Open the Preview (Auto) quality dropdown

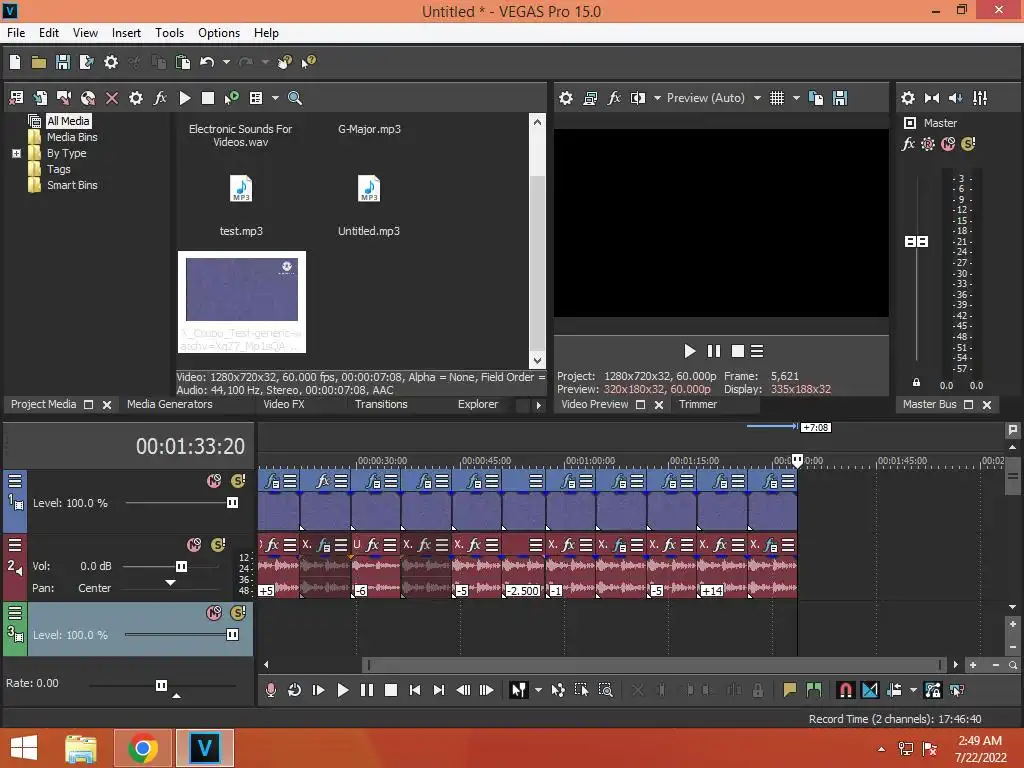(x=758, y=98)
